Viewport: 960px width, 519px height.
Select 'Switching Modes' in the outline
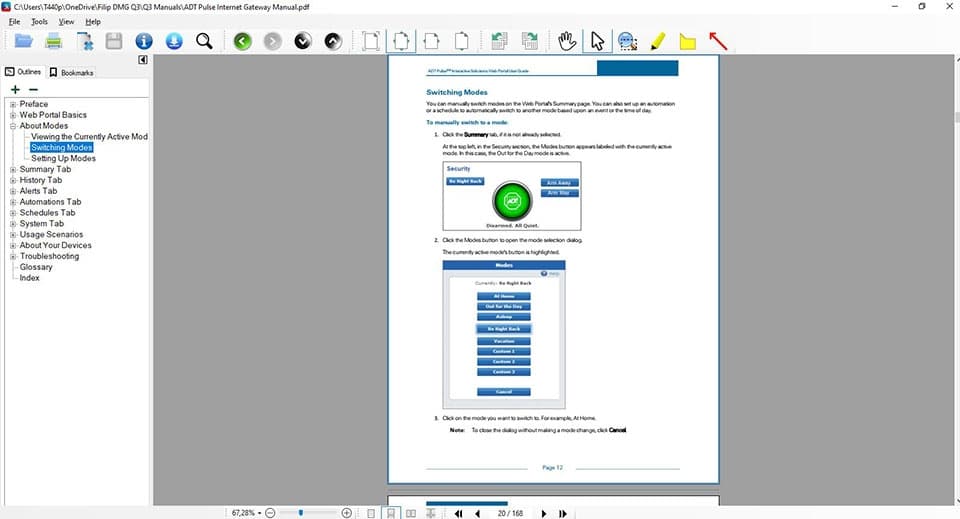coord(62,147)
